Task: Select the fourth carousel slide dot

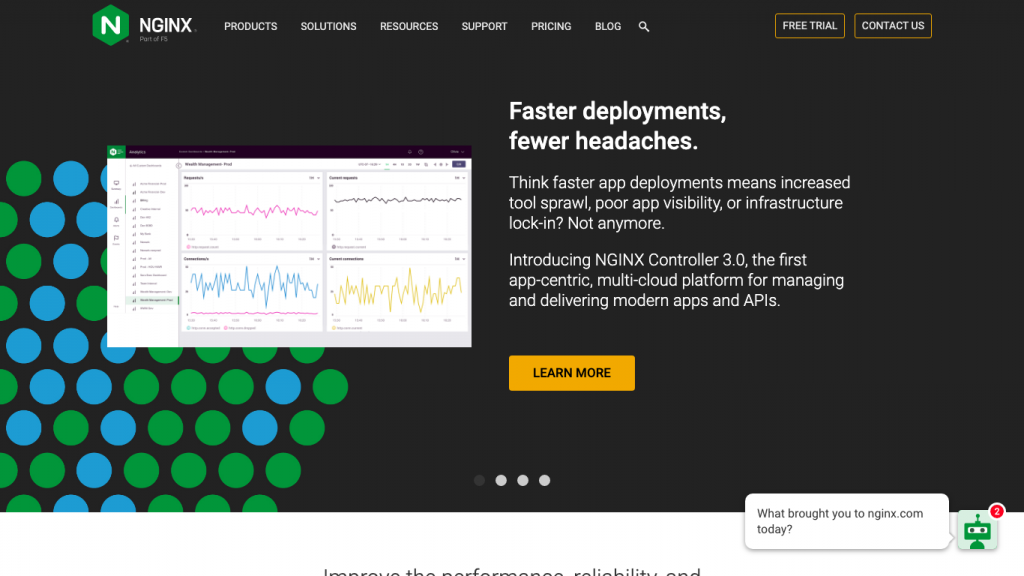Action: click(545, 481)
